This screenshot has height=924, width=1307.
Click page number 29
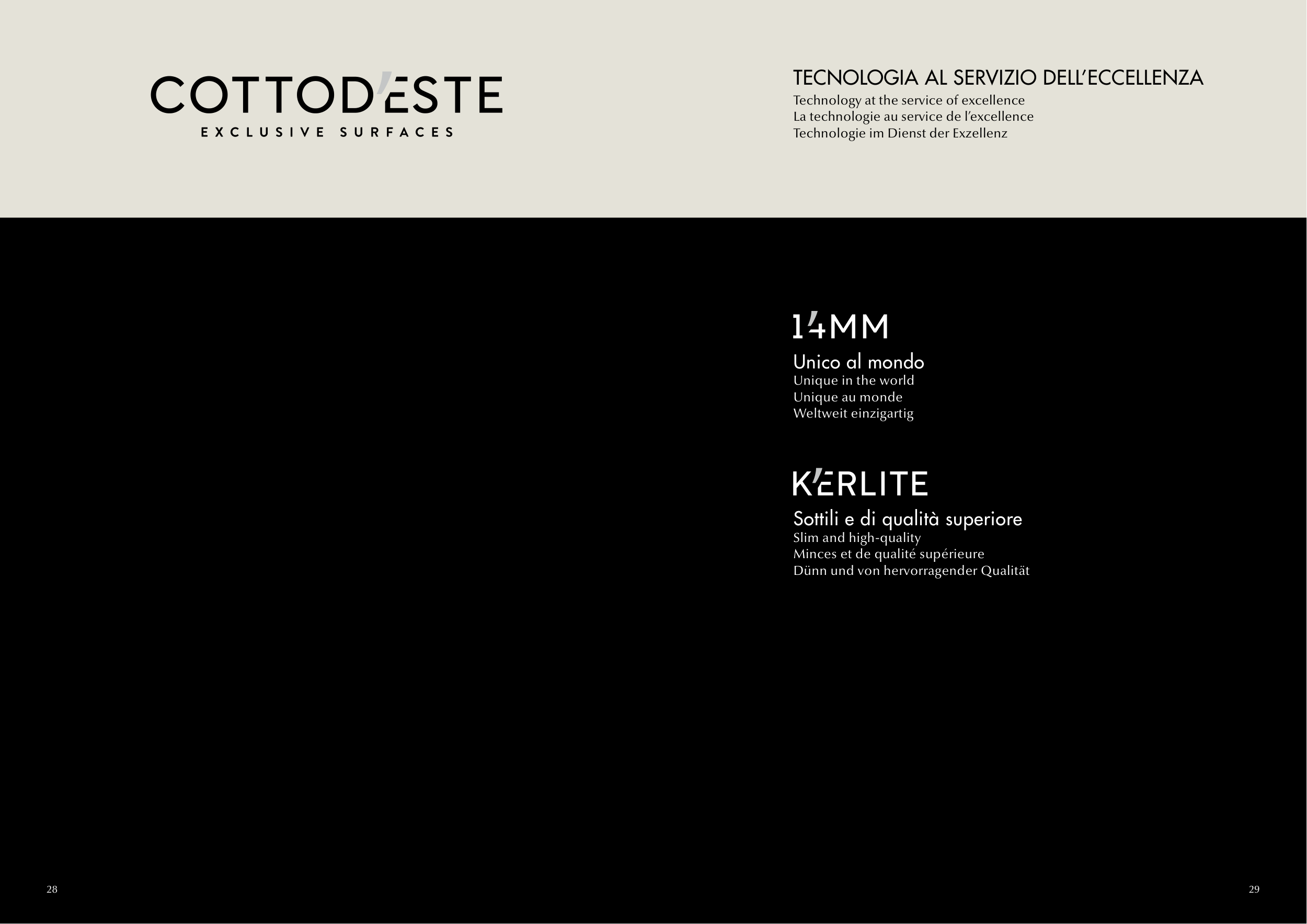tap(1254, 890)
